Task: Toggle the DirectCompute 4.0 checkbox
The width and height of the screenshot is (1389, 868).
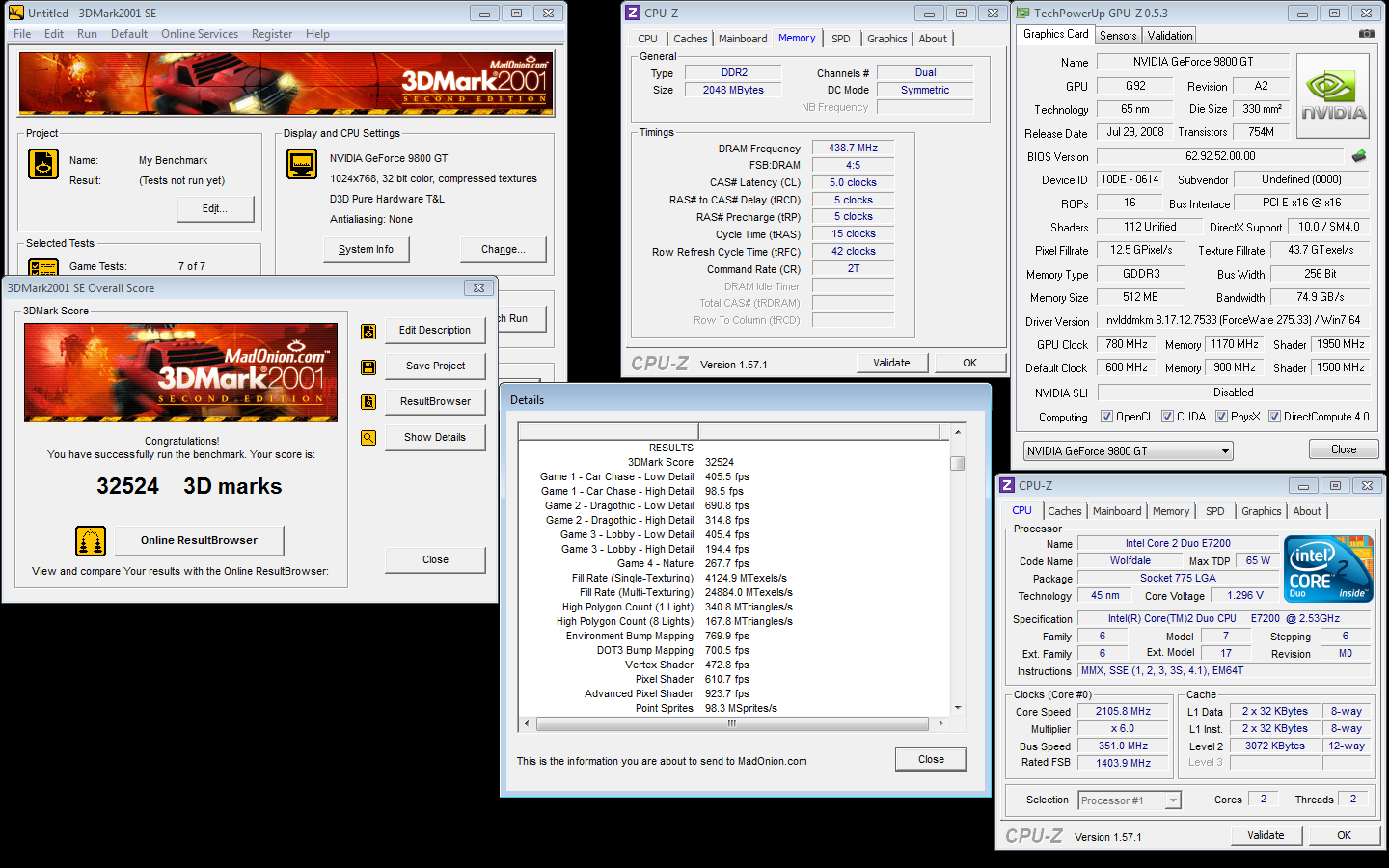Action: point(1274,417)
